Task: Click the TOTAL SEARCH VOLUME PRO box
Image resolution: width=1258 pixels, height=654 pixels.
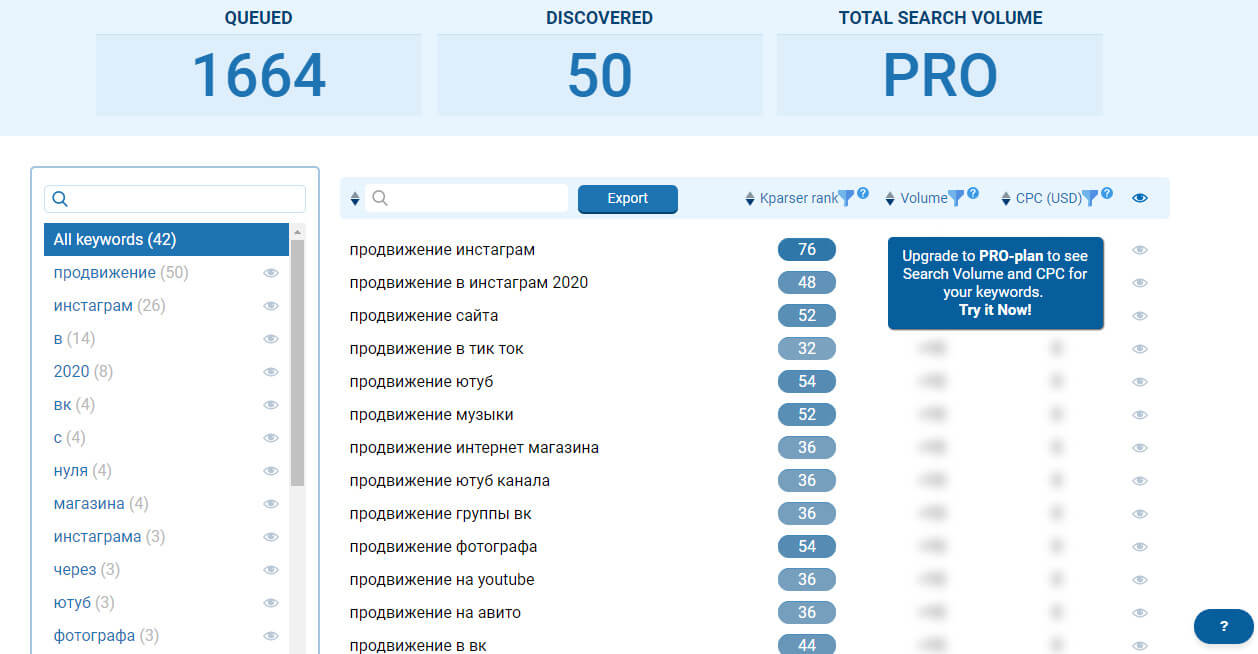Action: (x=940, y=75)
